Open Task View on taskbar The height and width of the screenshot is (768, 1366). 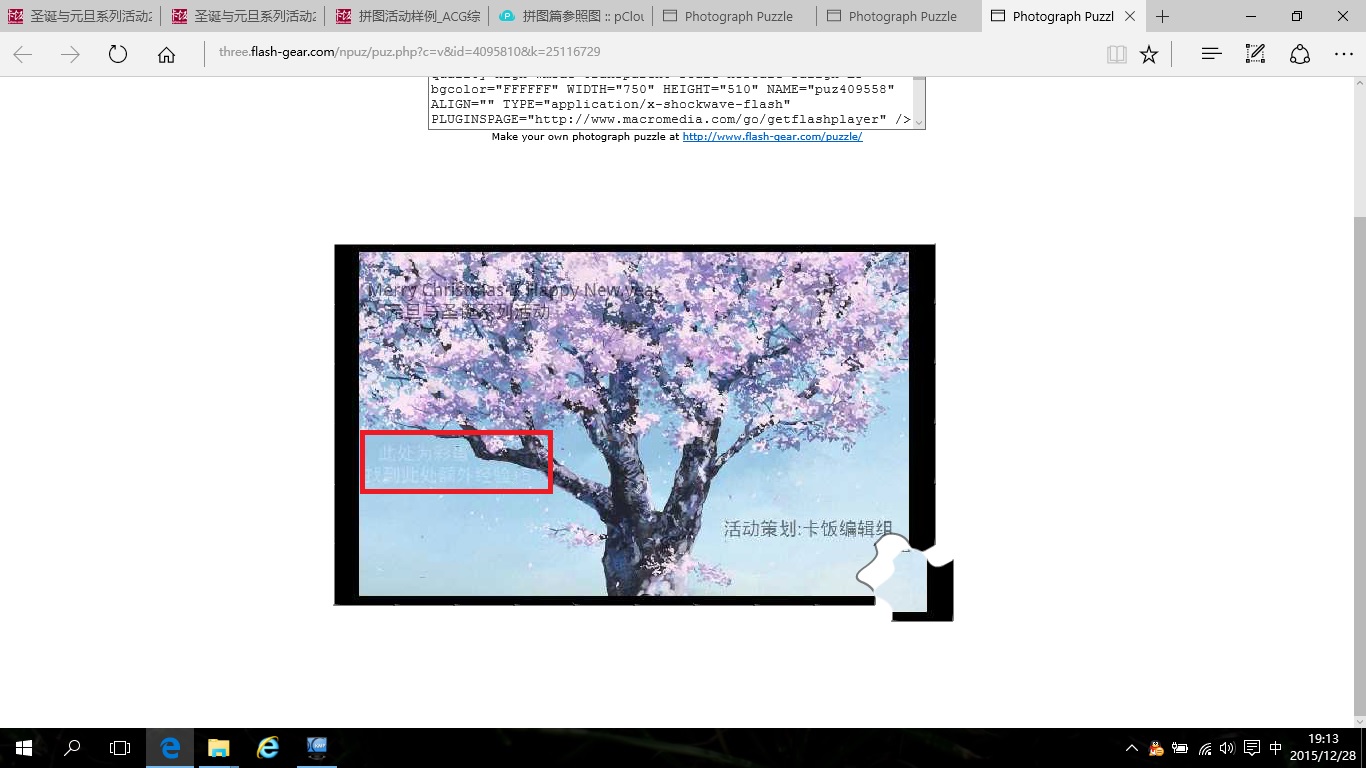120,747
